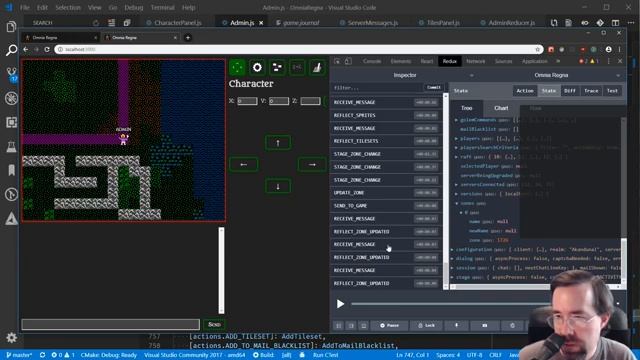Click the clear results icon in Search panel header
This screenshot has height=360, width=640.
click(111, 23)
